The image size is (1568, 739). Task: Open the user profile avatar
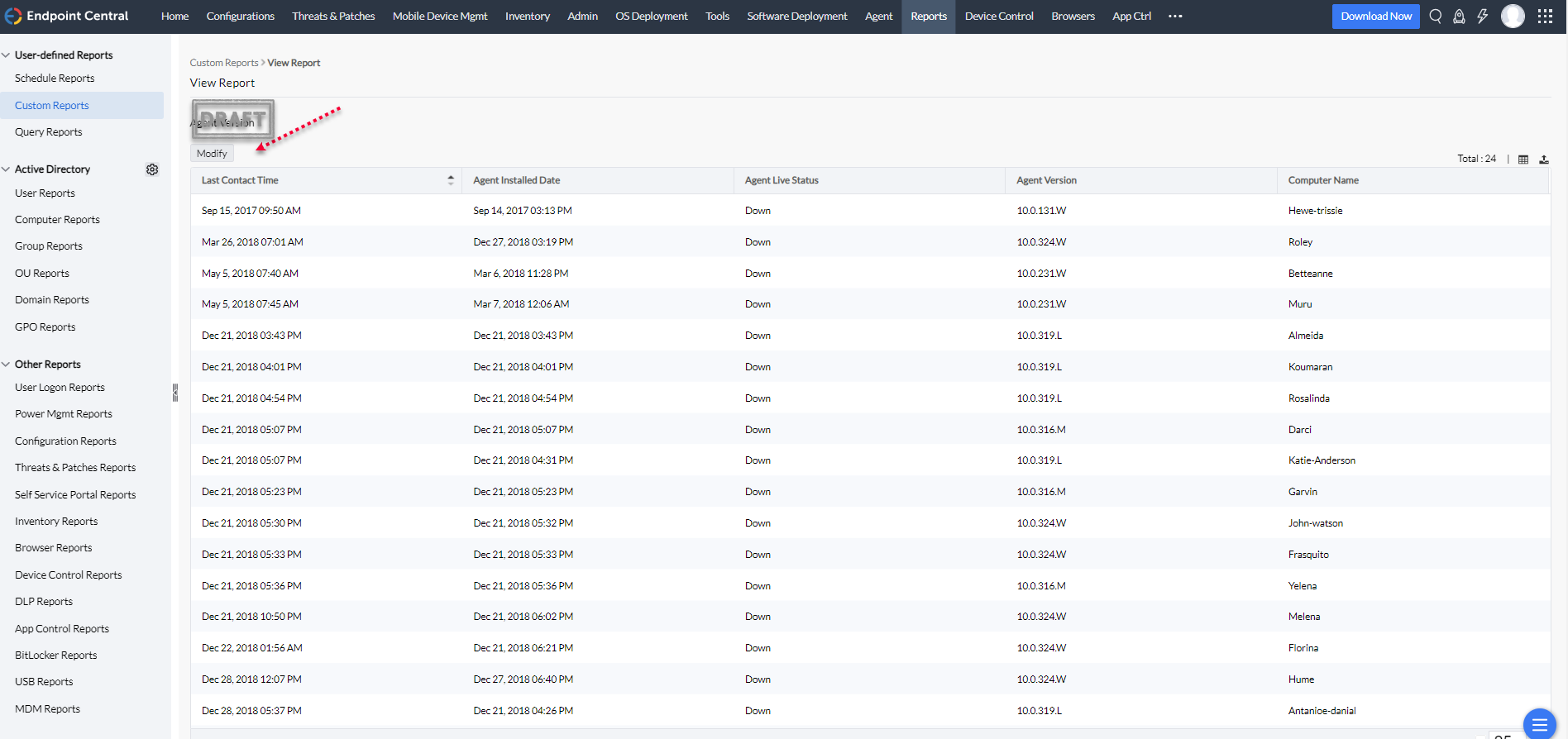[x=1513, y=17]
